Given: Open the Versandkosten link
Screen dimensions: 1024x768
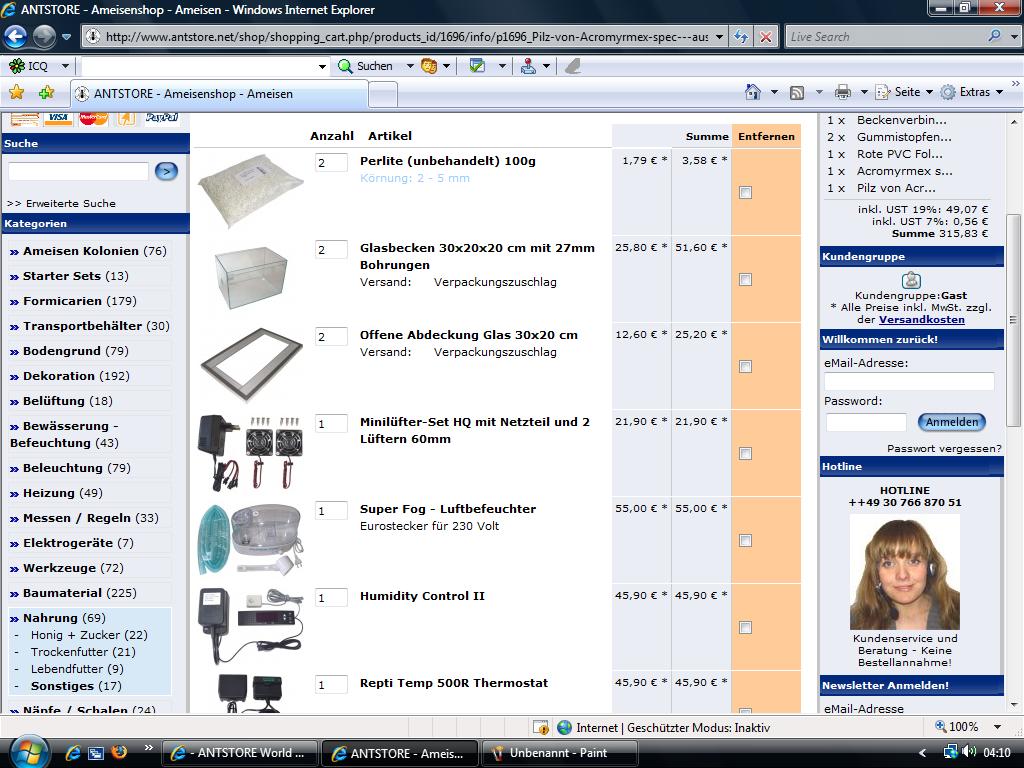Looking at the screenshot, I should coord(922,319).
